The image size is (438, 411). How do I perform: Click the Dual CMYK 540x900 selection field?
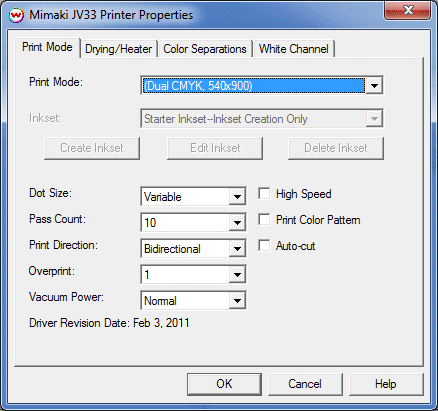253,86
